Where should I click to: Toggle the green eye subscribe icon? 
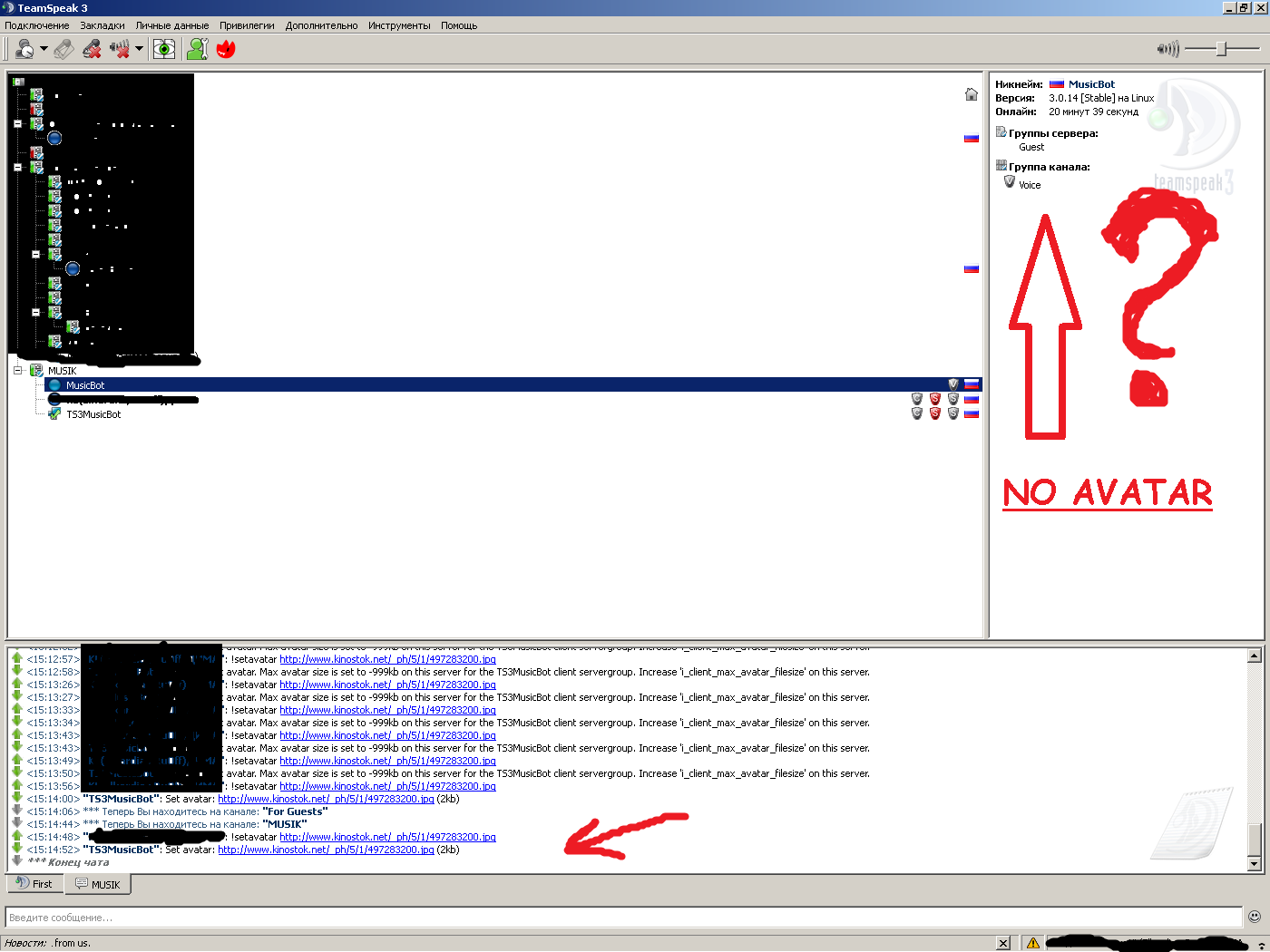click(x=164, y=49)
